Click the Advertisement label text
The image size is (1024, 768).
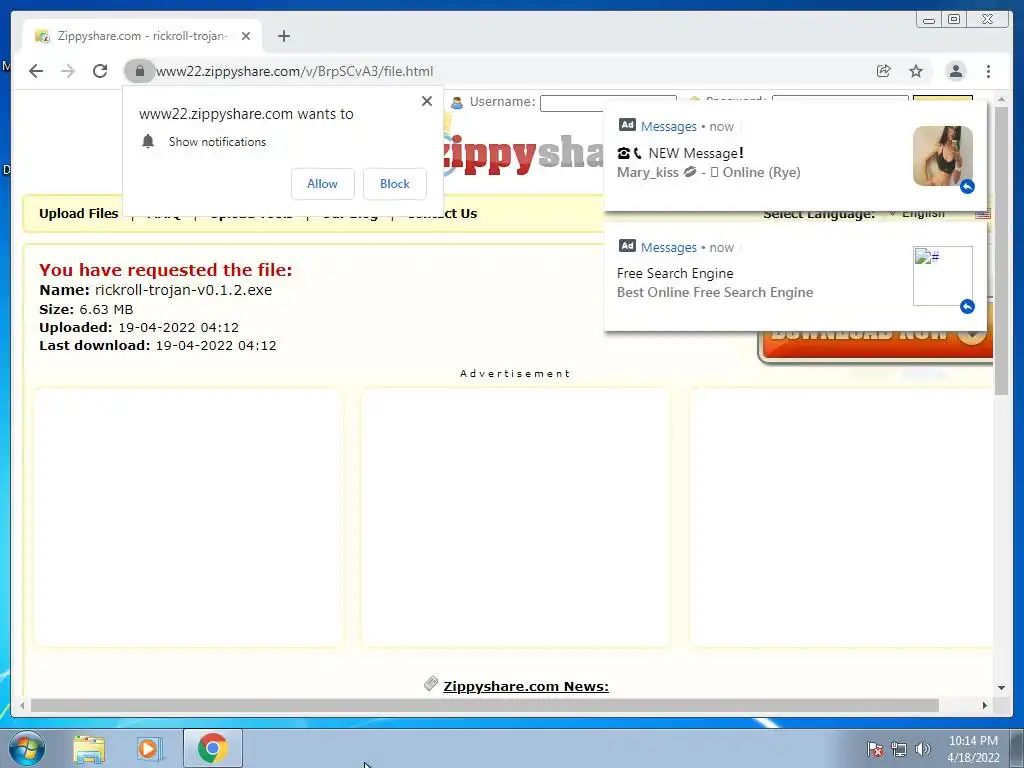[515, 374]
